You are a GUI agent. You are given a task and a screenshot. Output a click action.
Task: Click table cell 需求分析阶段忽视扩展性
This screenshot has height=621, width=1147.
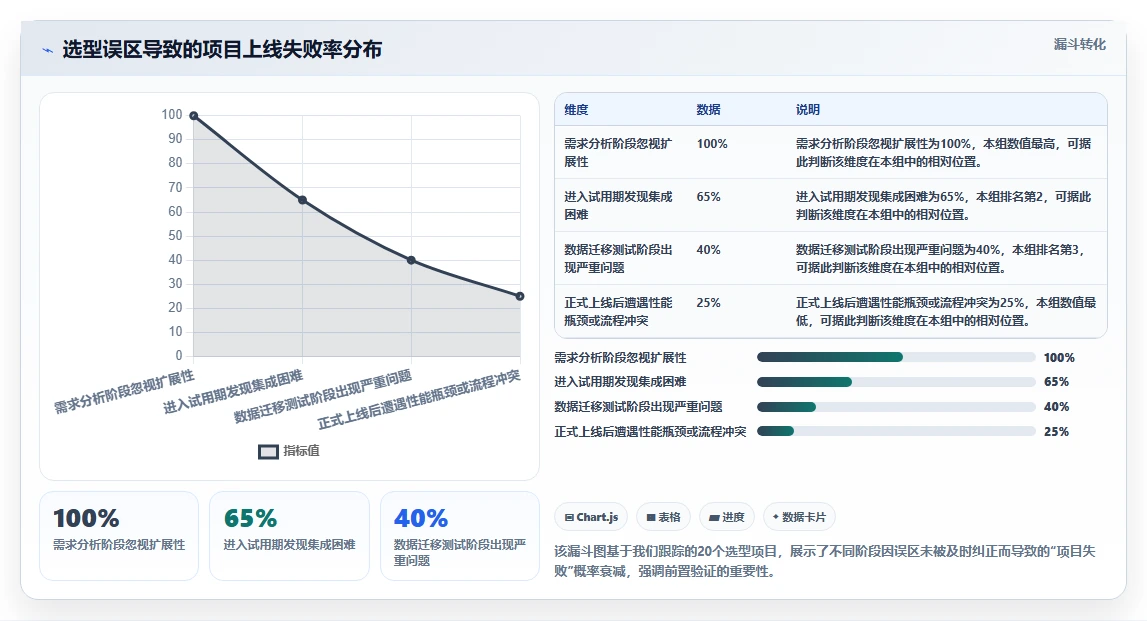pos(618,152)
